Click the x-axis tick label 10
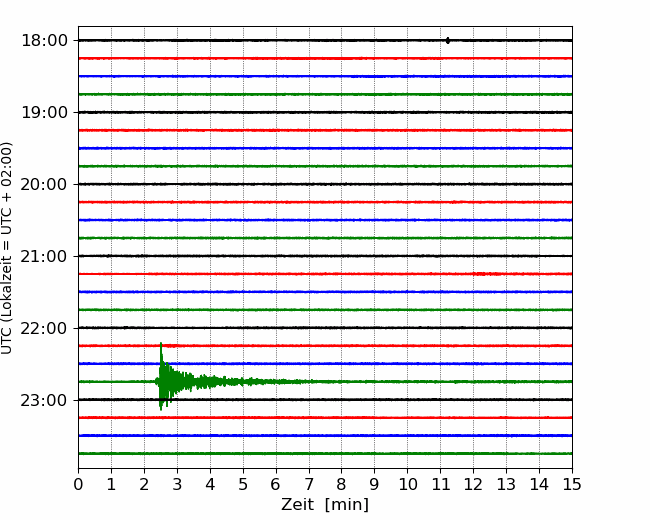 (407, 484)
